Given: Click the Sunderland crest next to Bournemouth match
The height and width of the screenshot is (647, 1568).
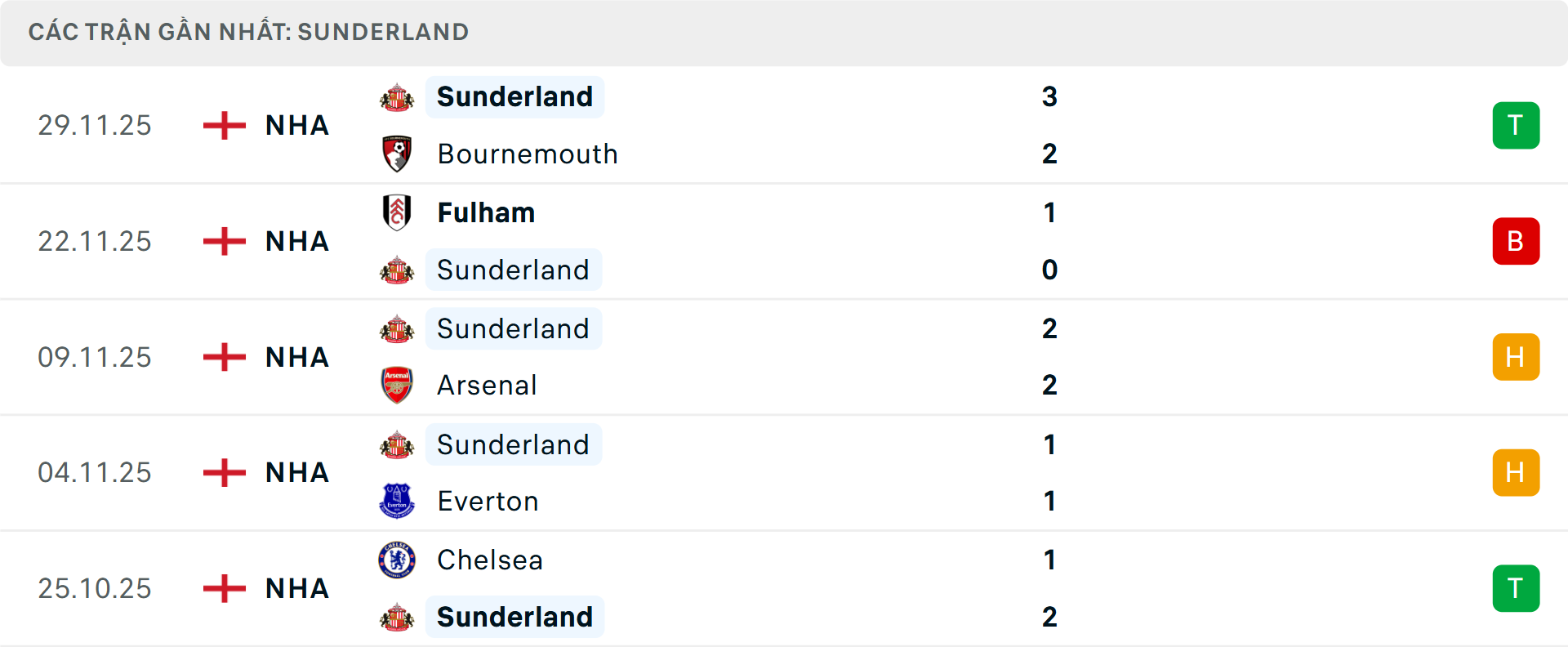Looking at the screenshot, I should point(396,96).
